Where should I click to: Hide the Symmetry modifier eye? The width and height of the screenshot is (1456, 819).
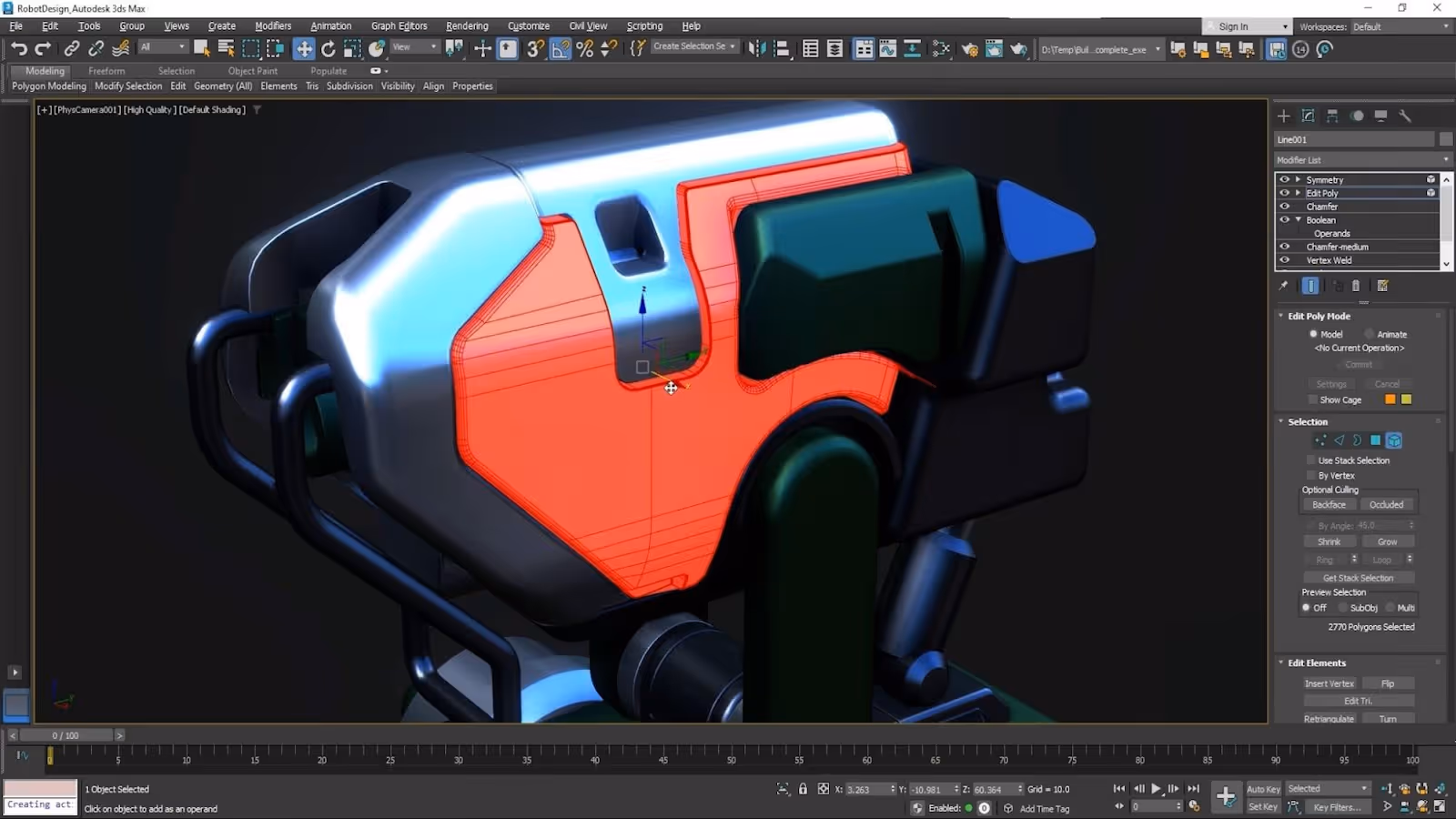(x=1284, y=179)
